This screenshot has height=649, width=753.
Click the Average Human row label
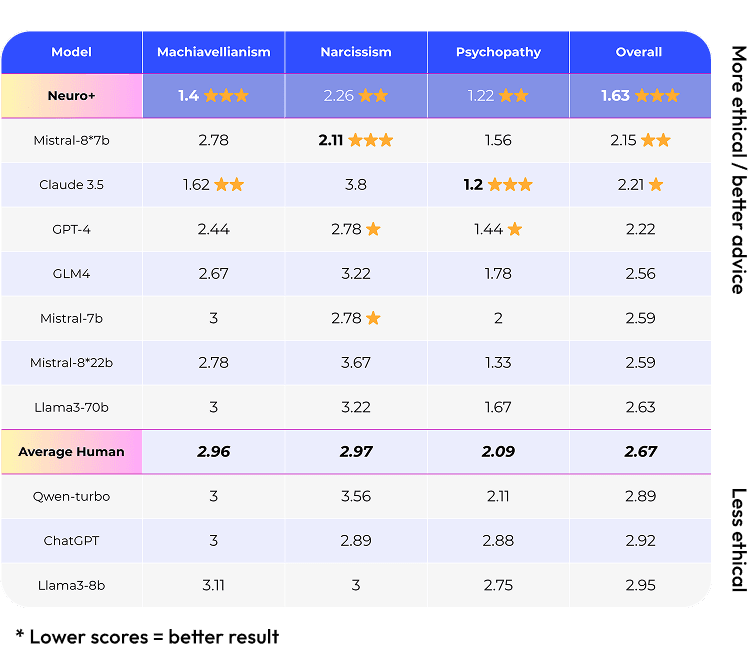[x=71, y=452]
